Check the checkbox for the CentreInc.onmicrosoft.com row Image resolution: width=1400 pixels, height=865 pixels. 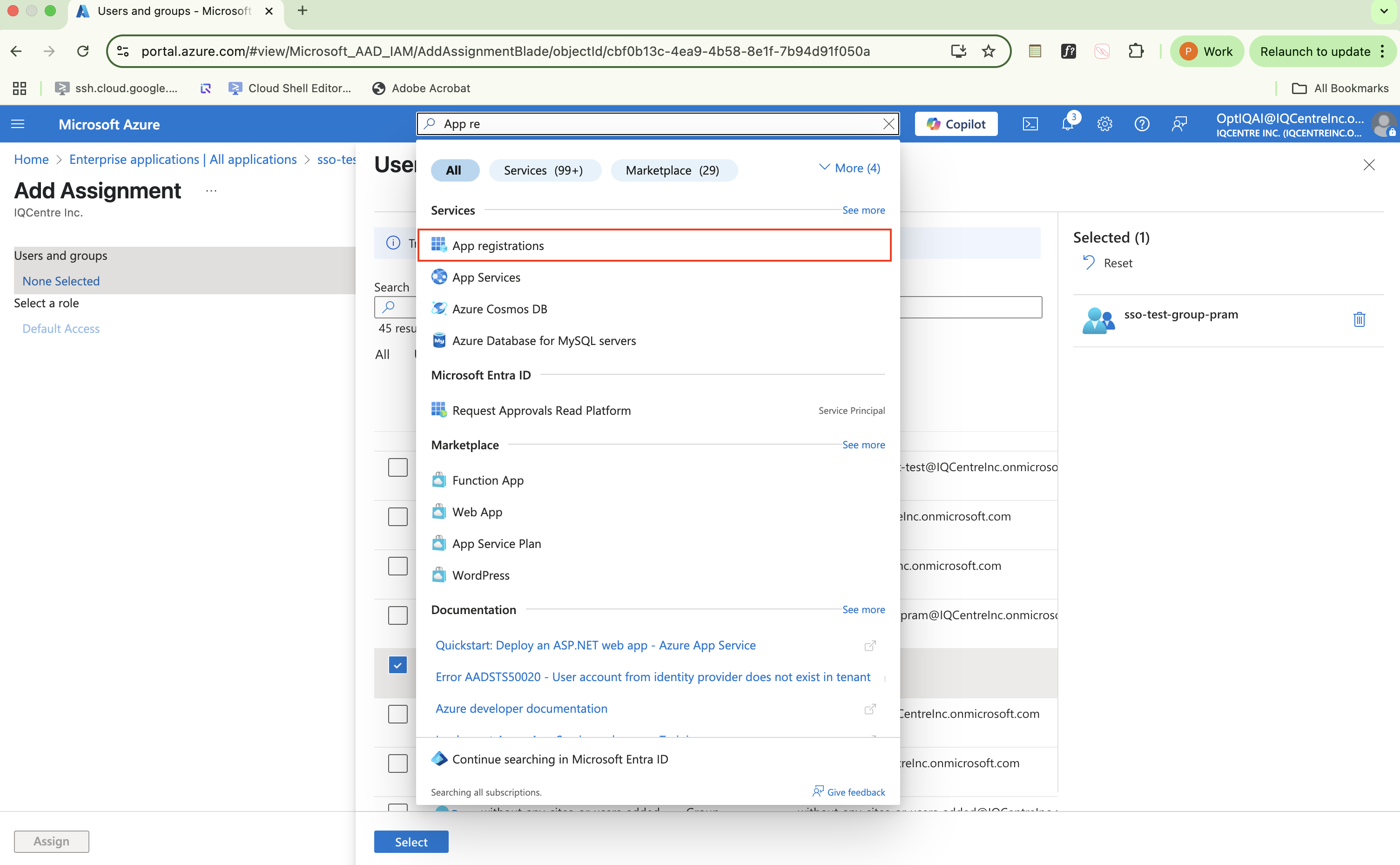[397, 714]
